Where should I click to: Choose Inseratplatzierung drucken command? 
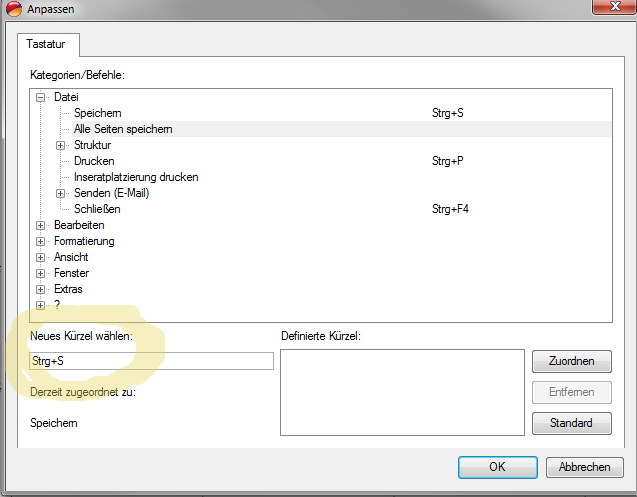(136, 177)
